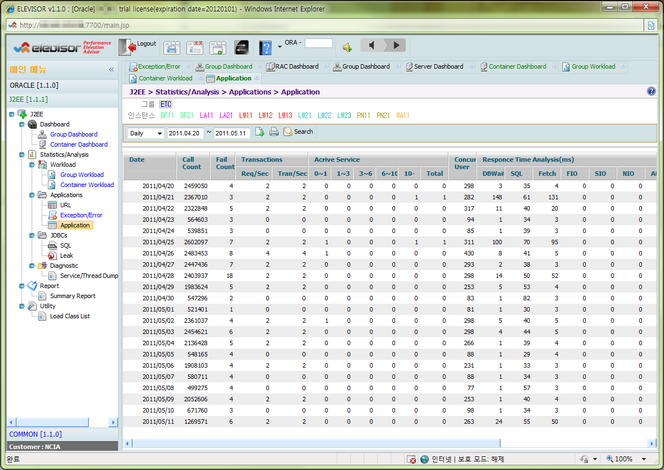Collapse the Diagnostic tree node

pos(32,266)
